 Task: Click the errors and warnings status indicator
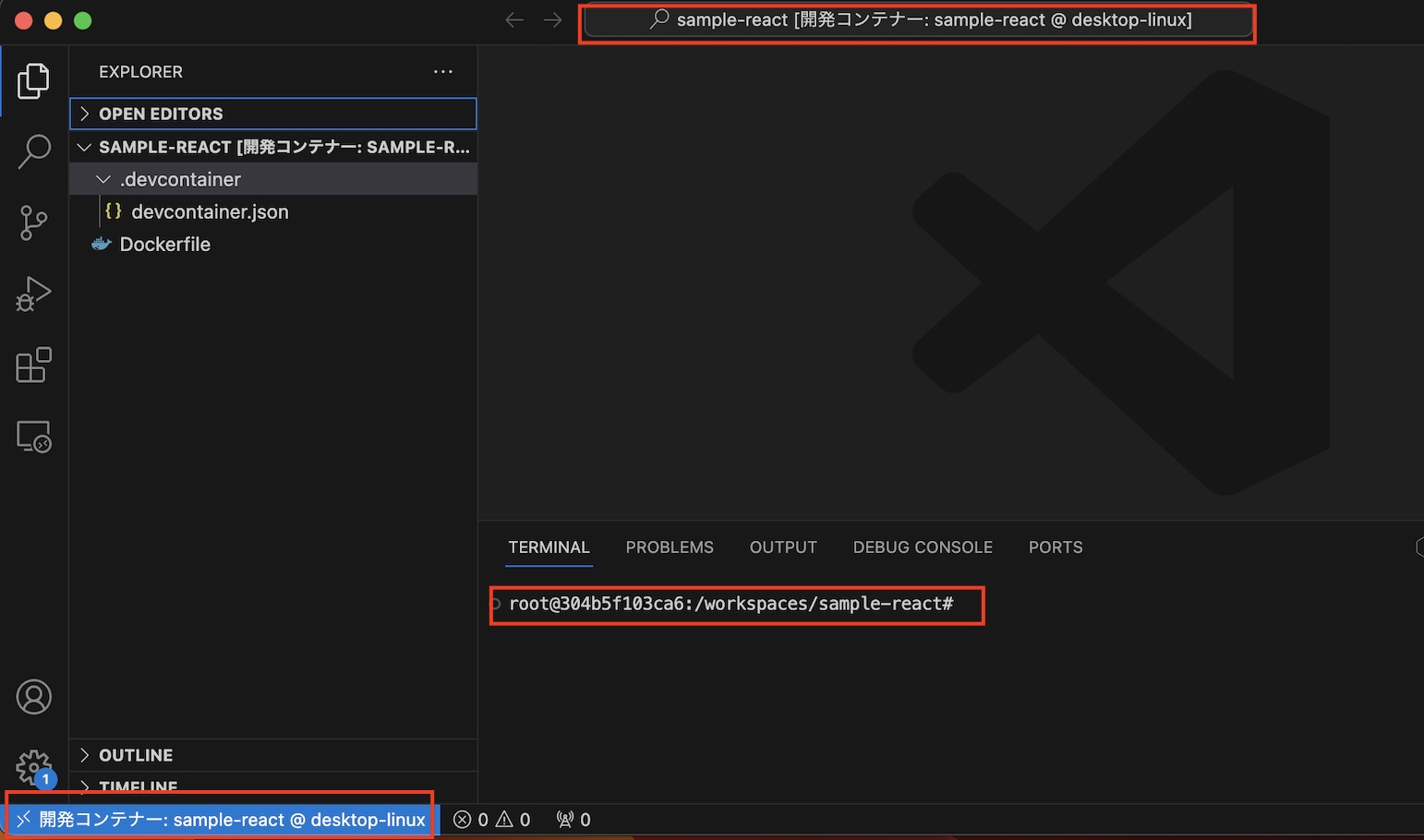pyautogui.click(x=492, y=820)
